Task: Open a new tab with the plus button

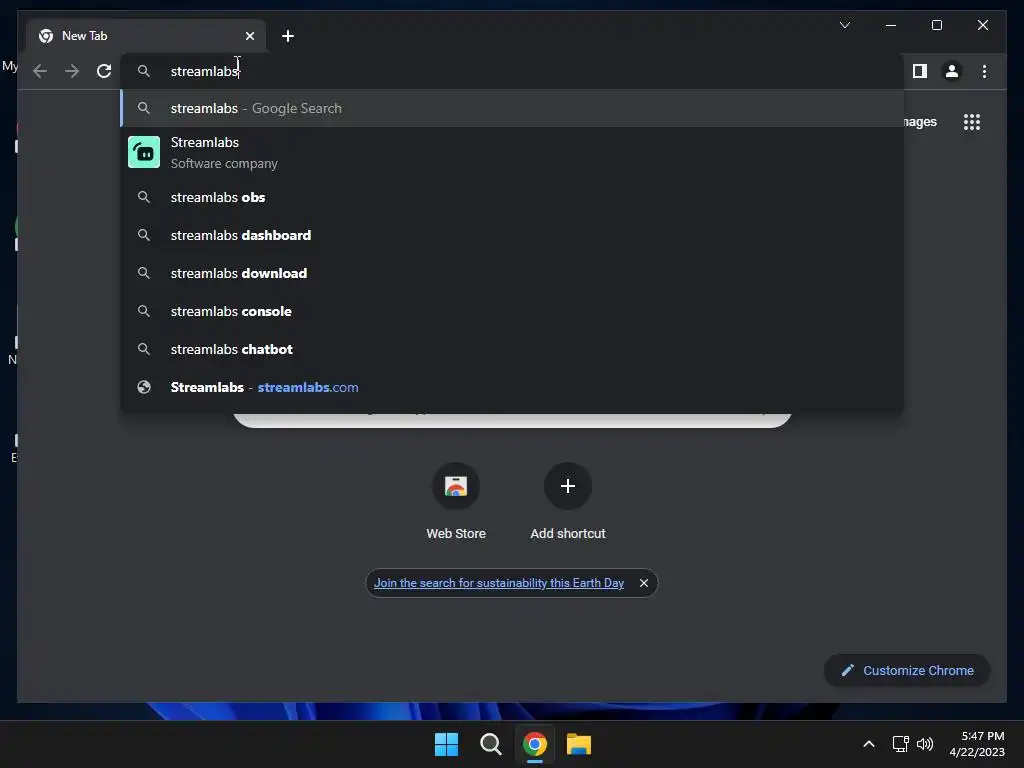Action: 288,36
